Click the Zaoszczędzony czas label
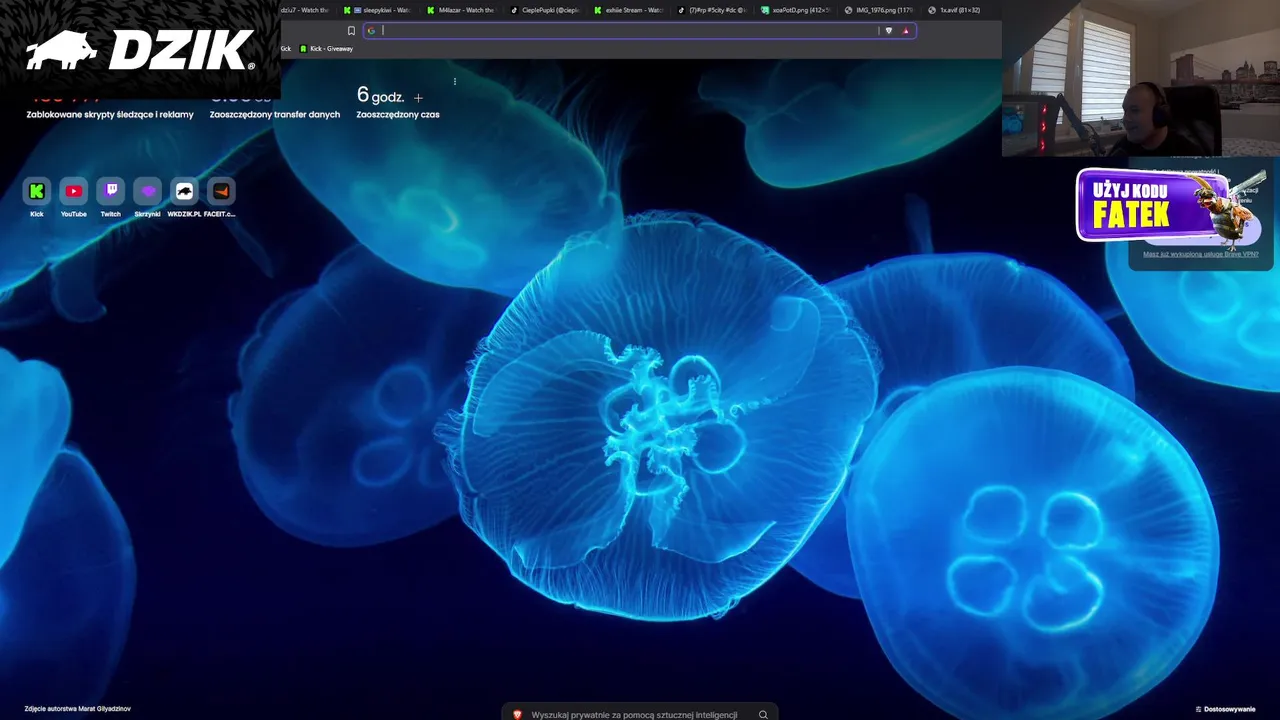This screenshot has height=720, width=1280. point(398,114)
